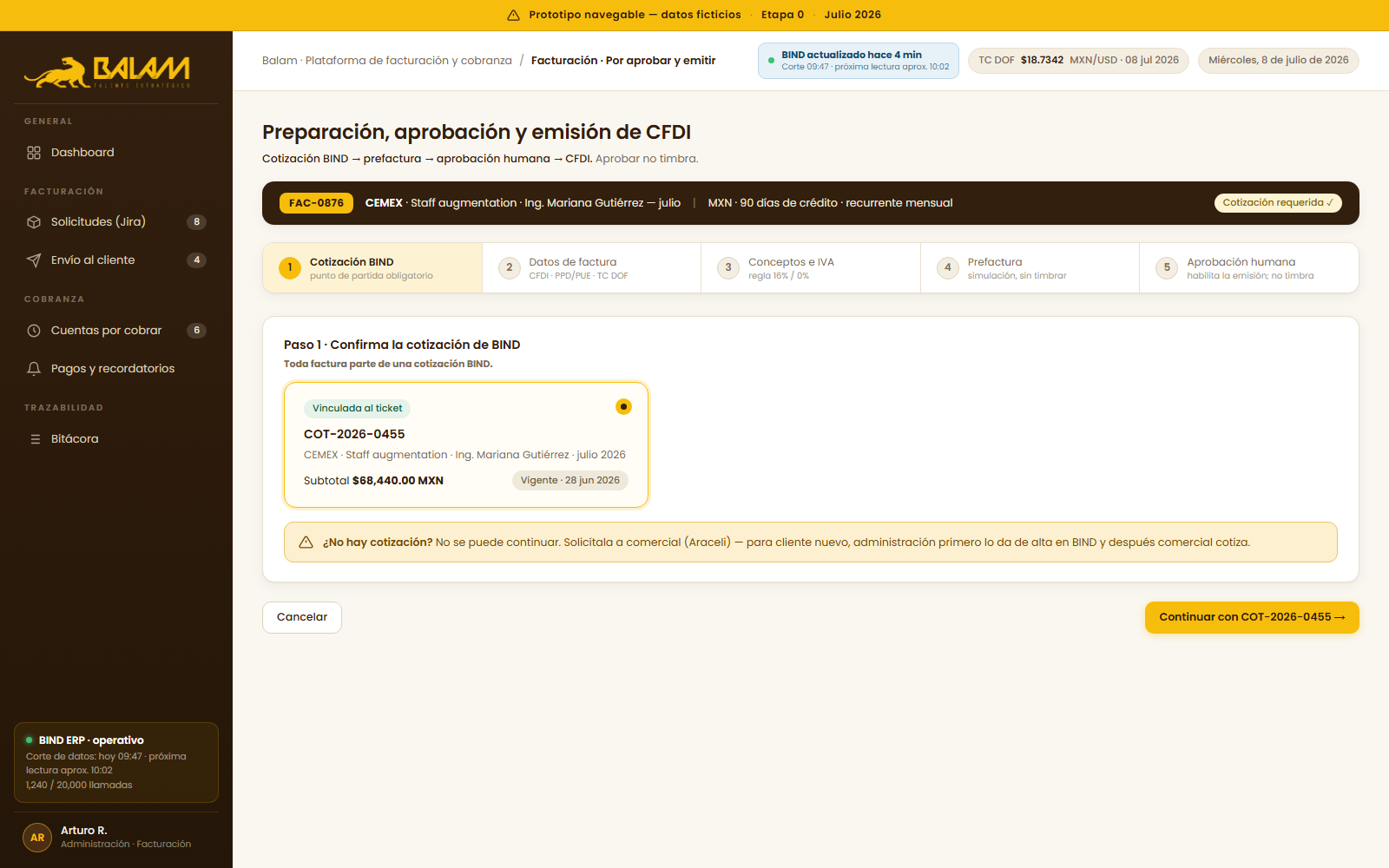Switch to step 3 Conceptos e IVA

(x=811, y=268)
